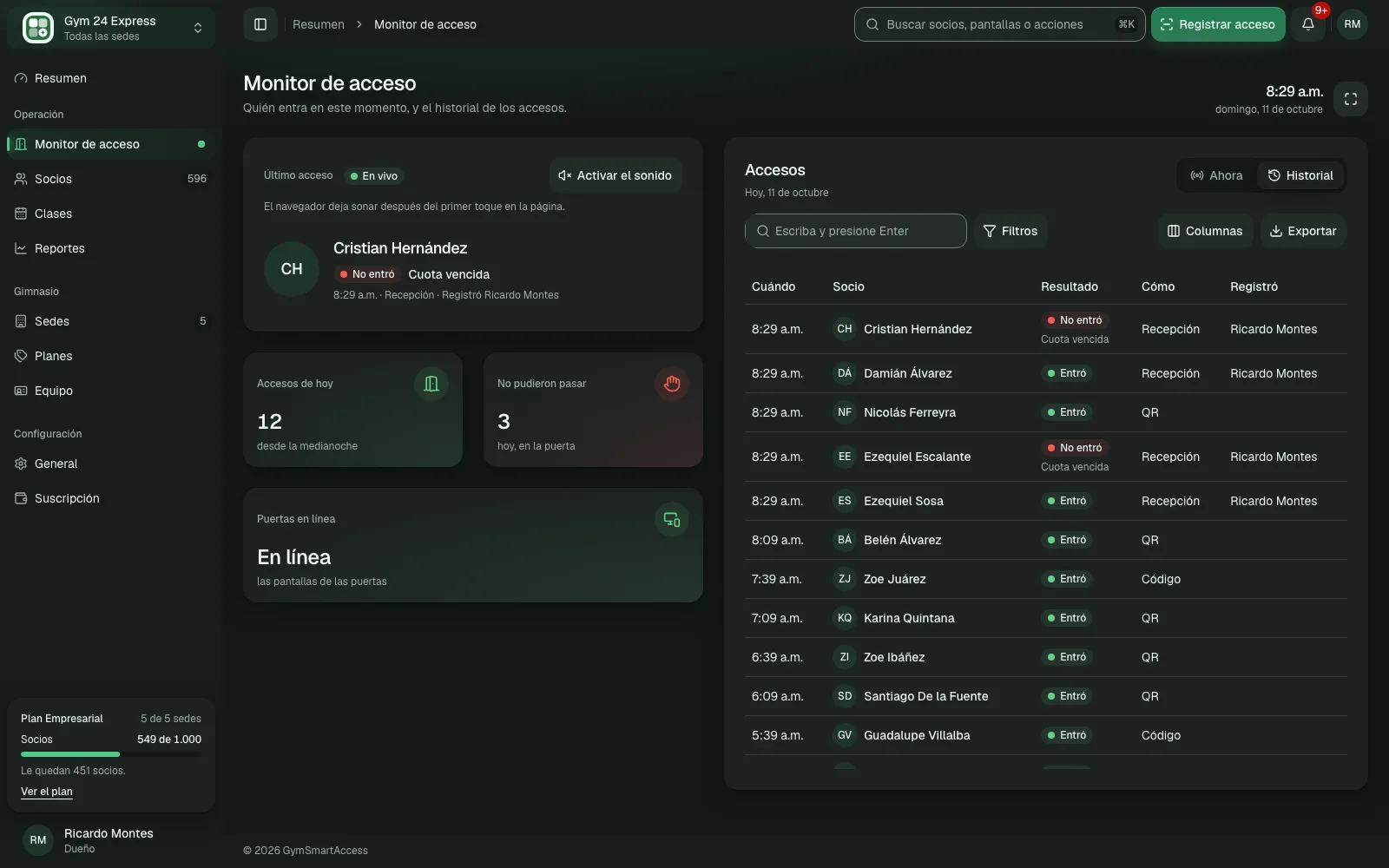Click the Gym 24 Express logo
The height and width of the screenshot is (868, 1389).
(38, 28)
